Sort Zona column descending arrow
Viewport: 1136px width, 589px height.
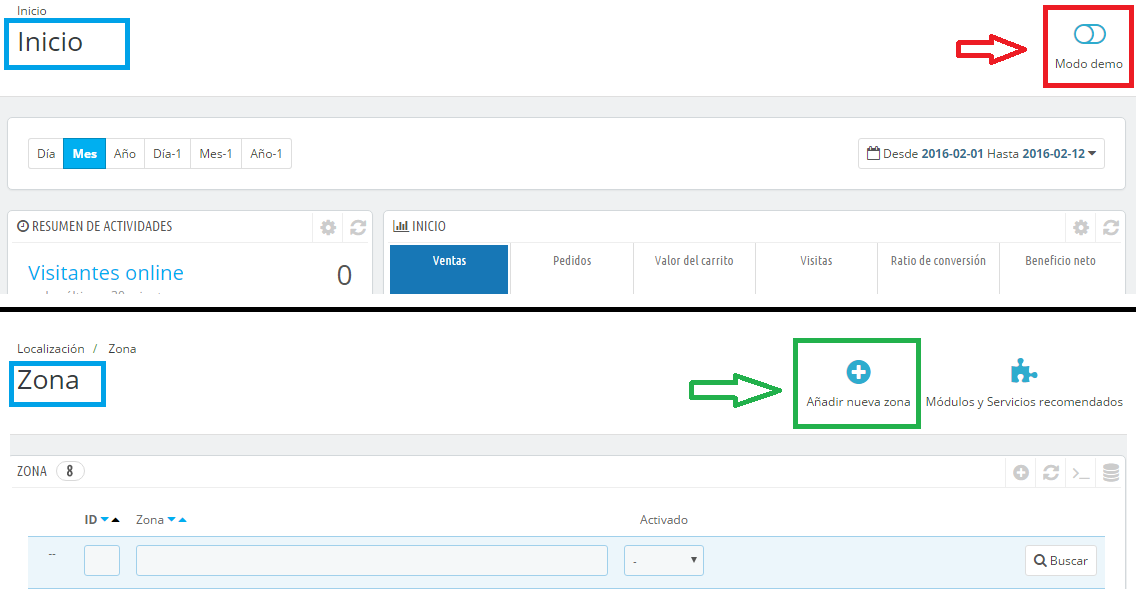pos(172,519)
